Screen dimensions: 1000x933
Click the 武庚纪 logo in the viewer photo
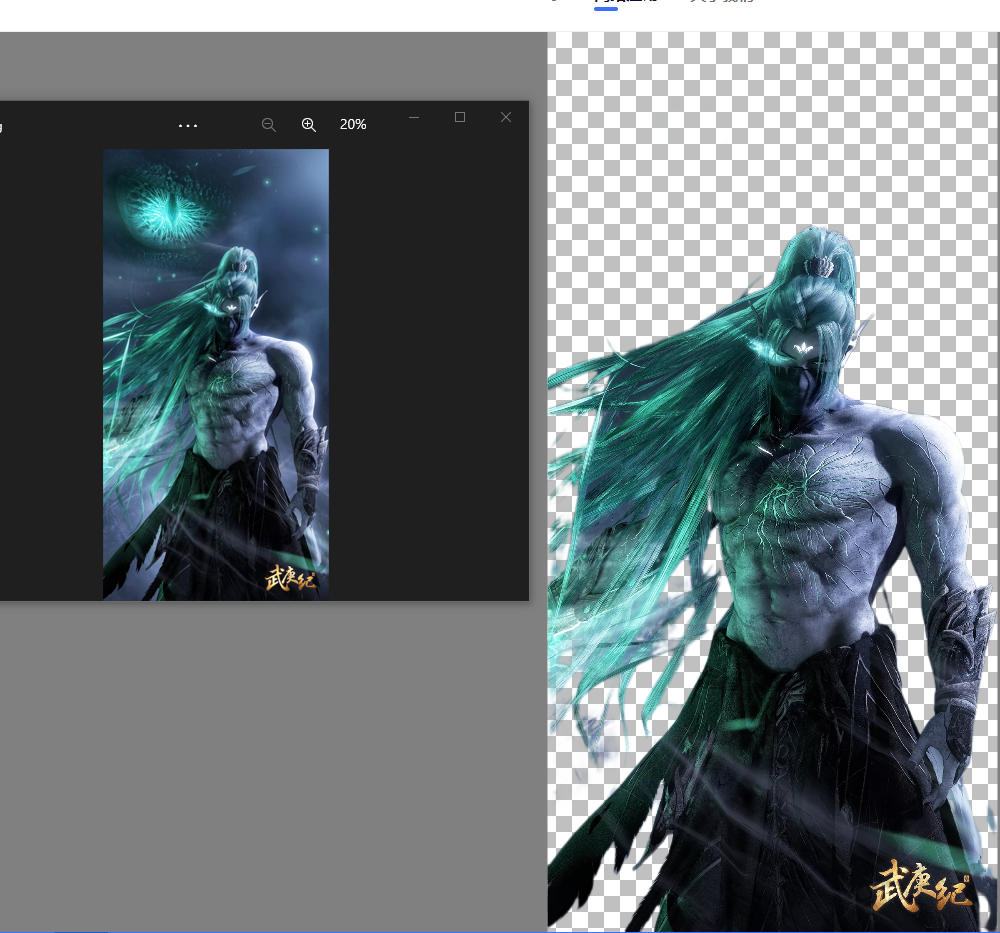291,578
